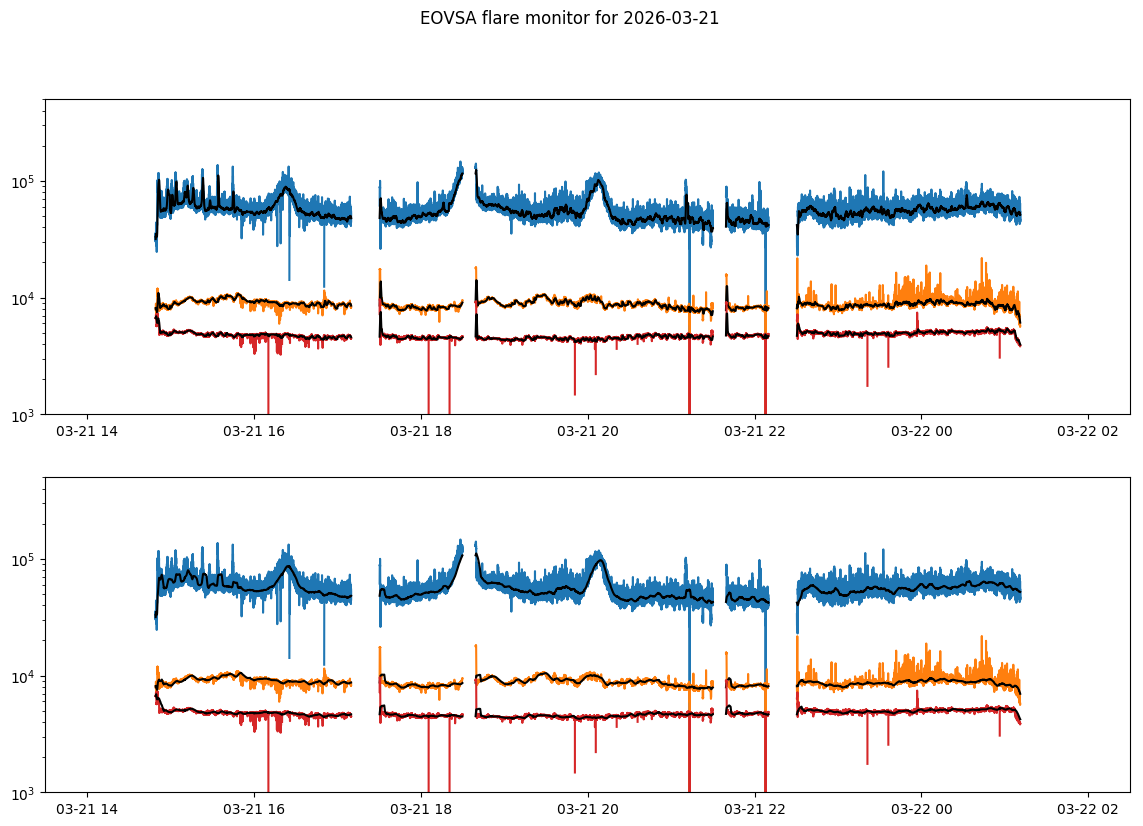Click the top plot's 03-22 00 tick label
The image size is (1143, 826).
pyautogui.click(x=921, y=432)
